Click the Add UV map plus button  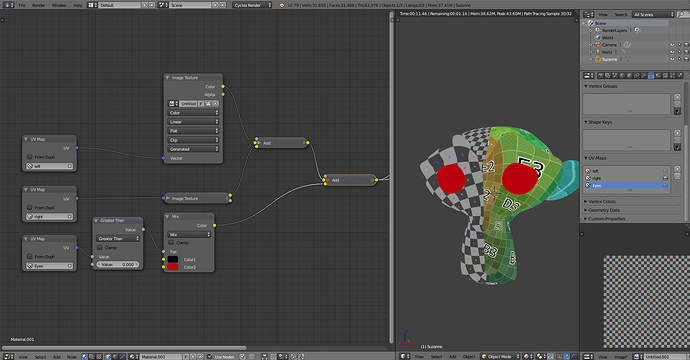pos(677,169)
